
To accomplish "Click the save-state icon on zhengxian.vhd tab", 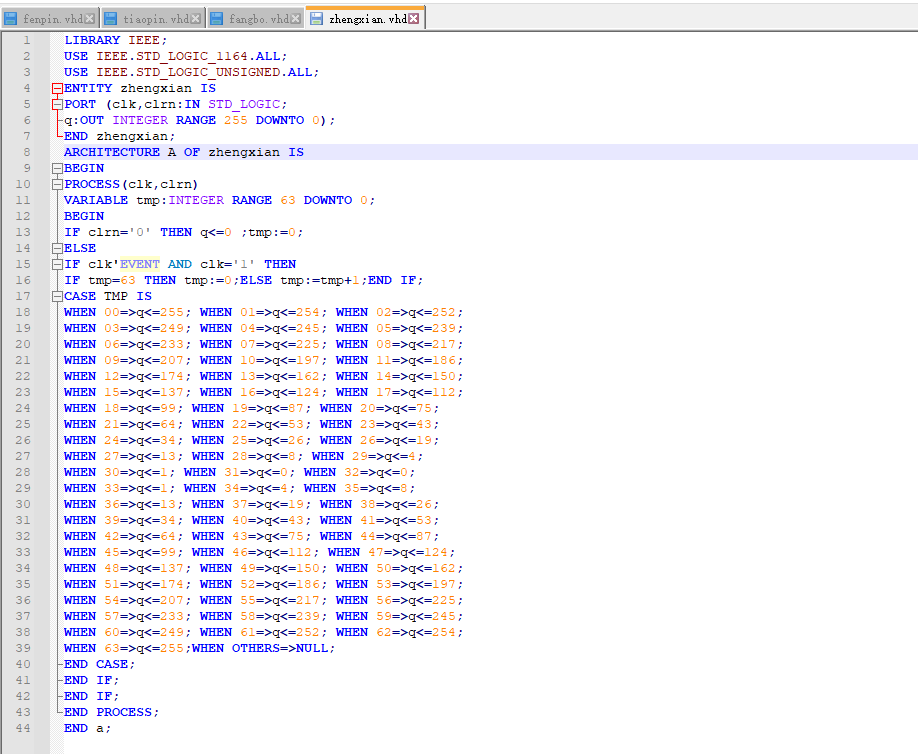I will [316, 19].
